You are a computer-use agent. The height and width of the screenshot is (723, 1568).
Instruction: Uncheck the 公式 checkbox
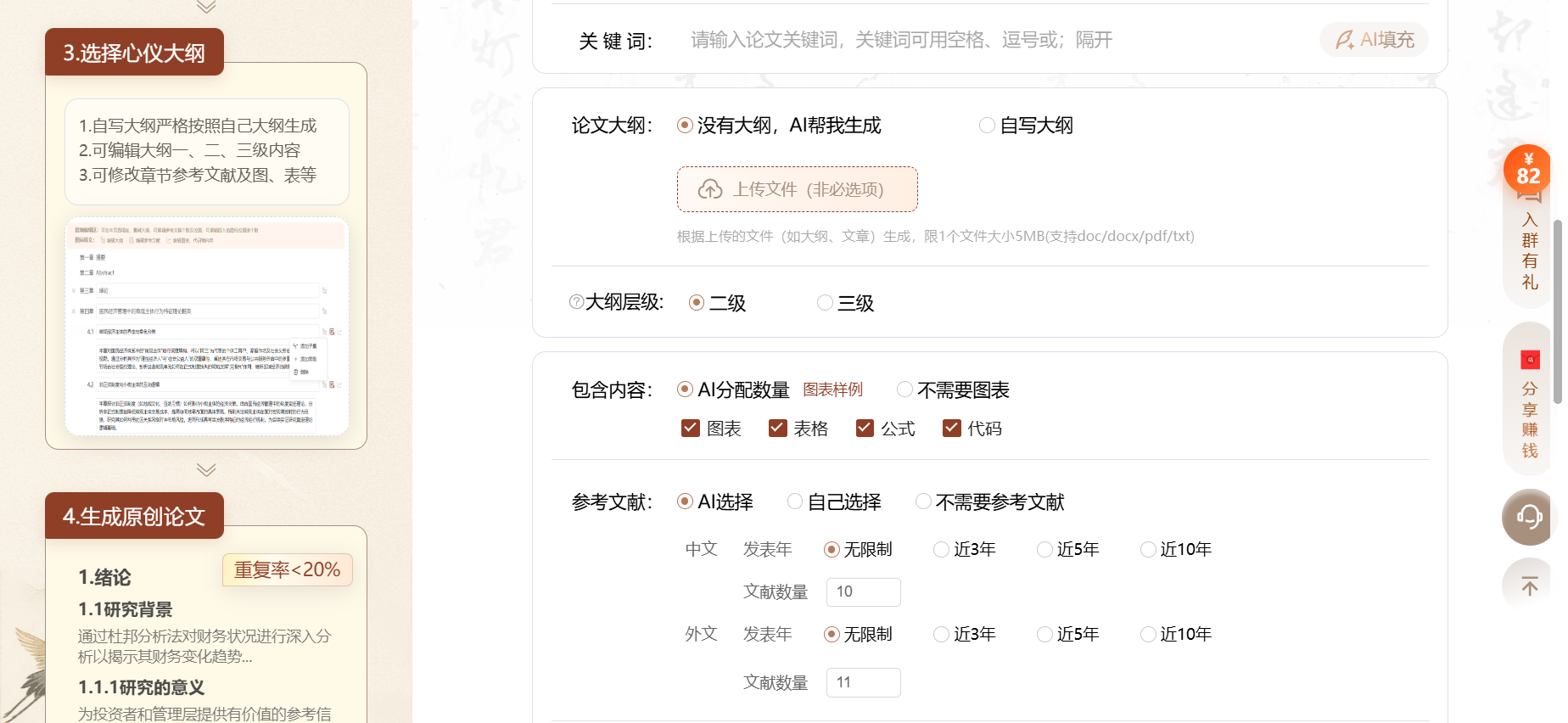pos(865,429)
